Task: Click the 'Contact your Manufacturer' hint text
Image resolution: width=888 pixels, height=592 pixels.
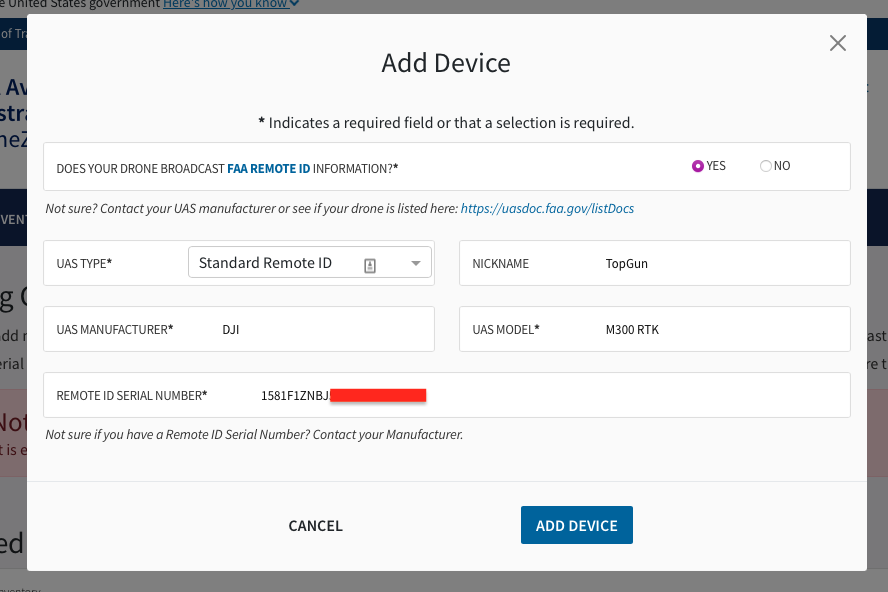Action: (254, 435)
